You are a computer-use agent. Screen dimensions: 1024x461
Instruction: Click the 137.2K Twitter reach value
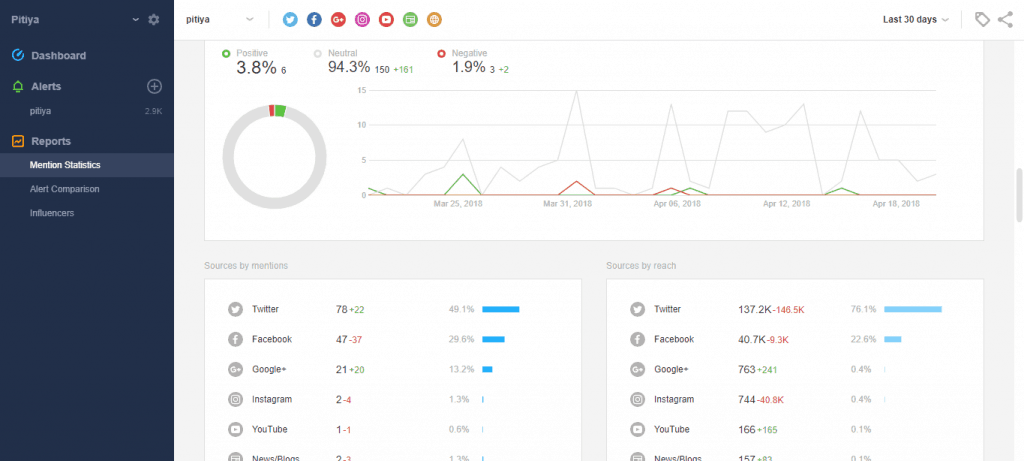tap(754, 310)
